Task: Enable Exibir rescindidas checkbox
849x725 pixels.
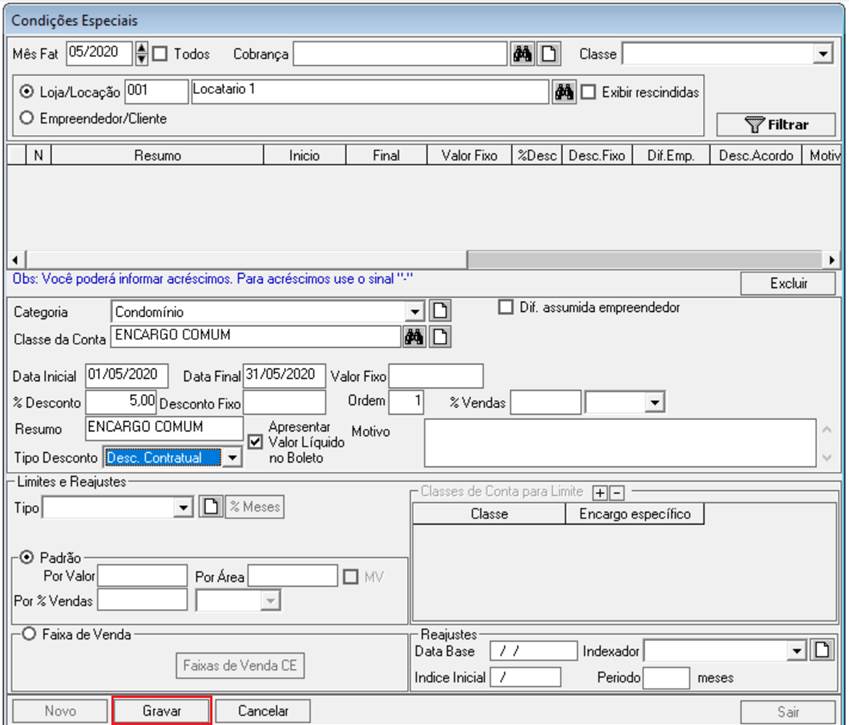Action: [x=588, y=92]
